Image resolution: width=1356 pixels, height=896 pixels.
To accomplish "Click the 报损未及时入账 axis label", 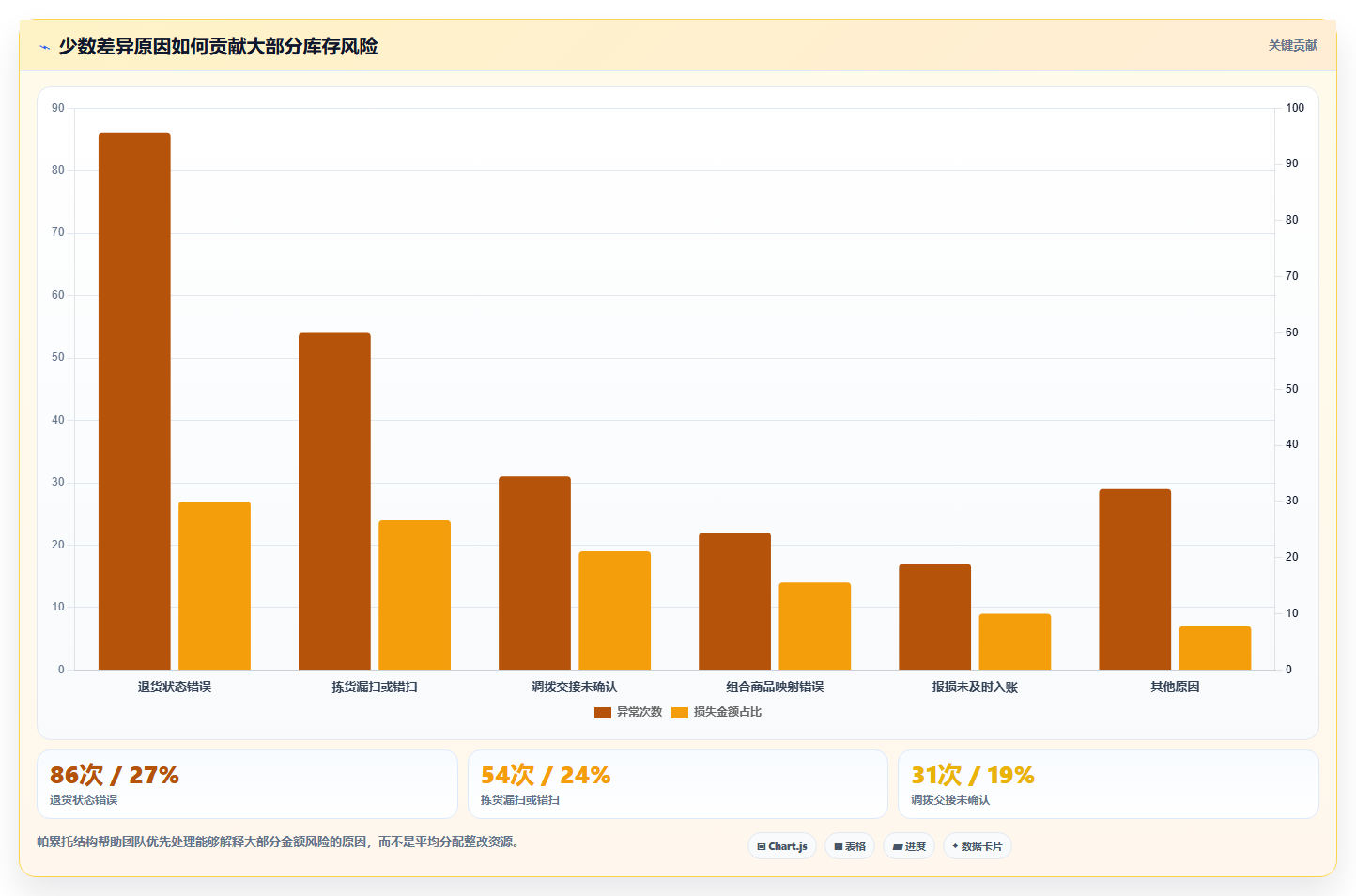I will pos(975,687).
